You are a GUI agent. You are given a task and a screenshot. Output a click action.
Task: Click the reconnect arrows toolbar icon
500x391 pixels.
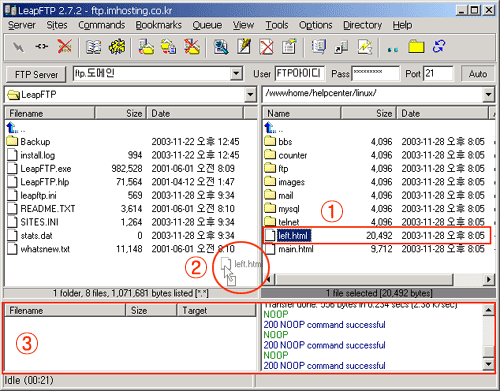coord(42,46)
